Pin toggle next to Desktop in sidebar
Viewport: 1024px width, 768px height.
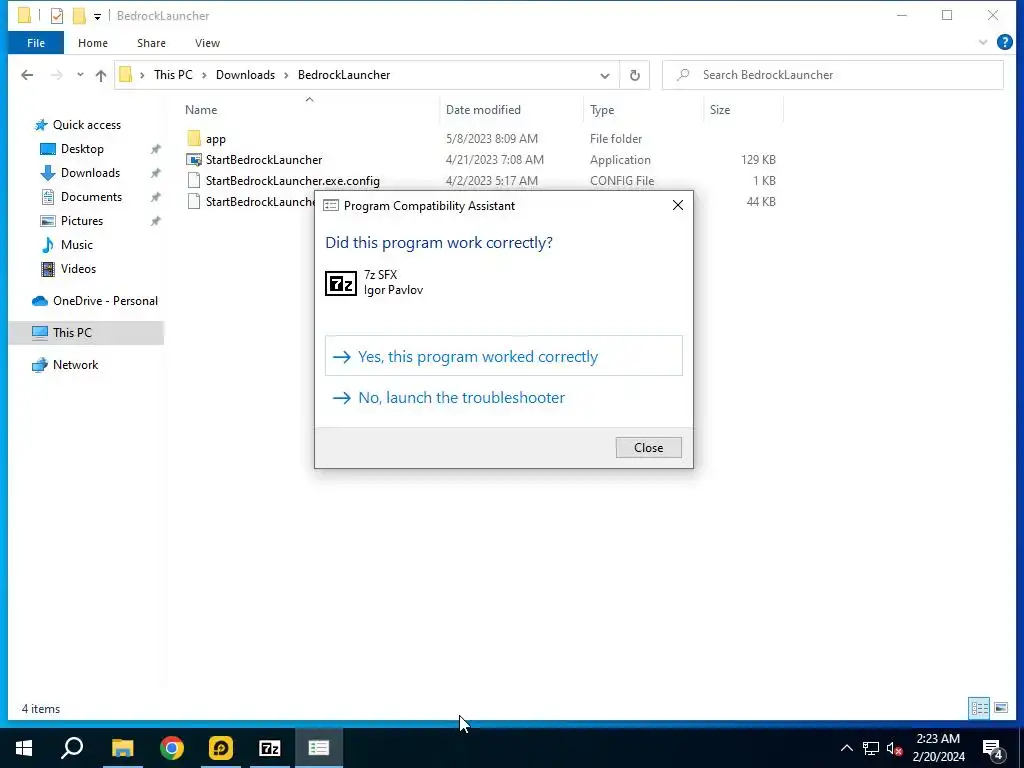point(155,150)
